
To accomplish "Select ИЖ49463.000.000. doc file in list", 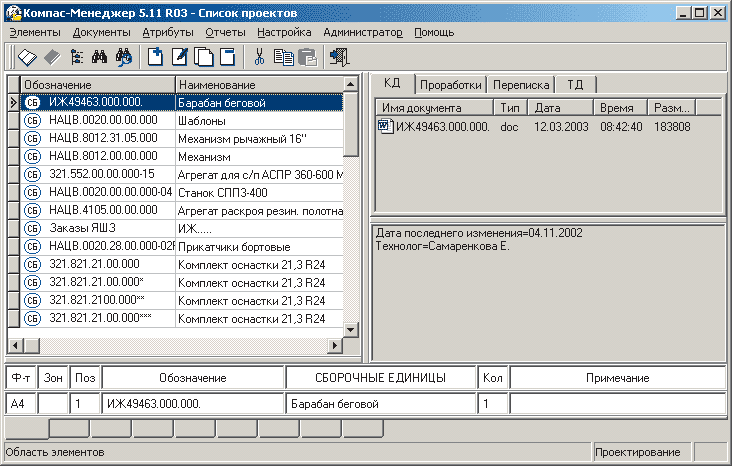I will pyautogui.click(x=442, y=126).
